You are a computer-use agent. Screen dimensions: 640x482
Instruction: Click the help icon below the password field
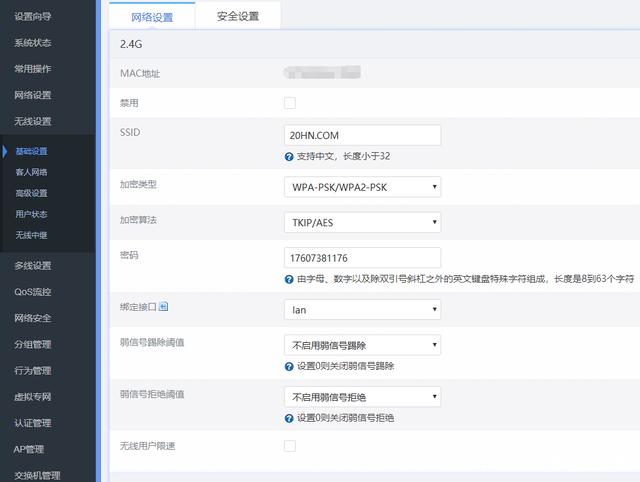pos(289,279)
